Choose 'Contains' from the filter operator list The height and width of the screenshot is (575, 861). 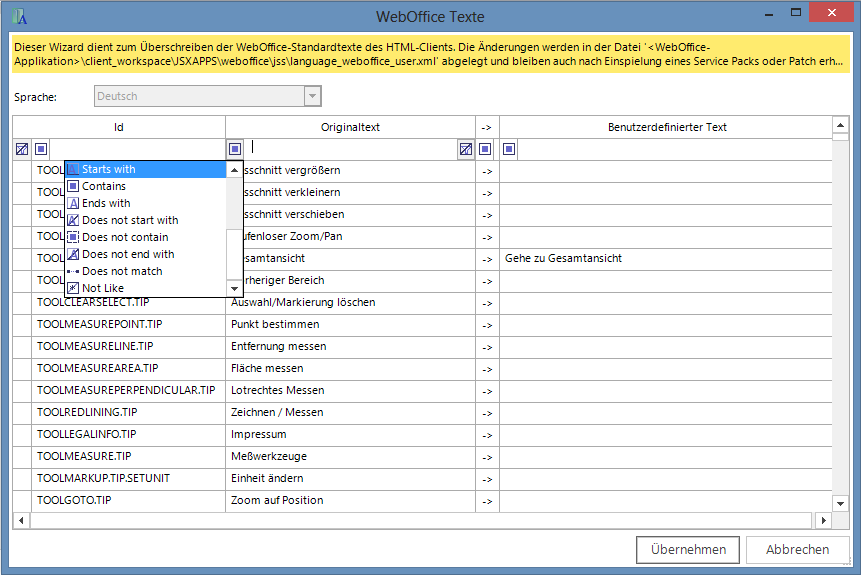pyautogui.click(x=104, y=186)
